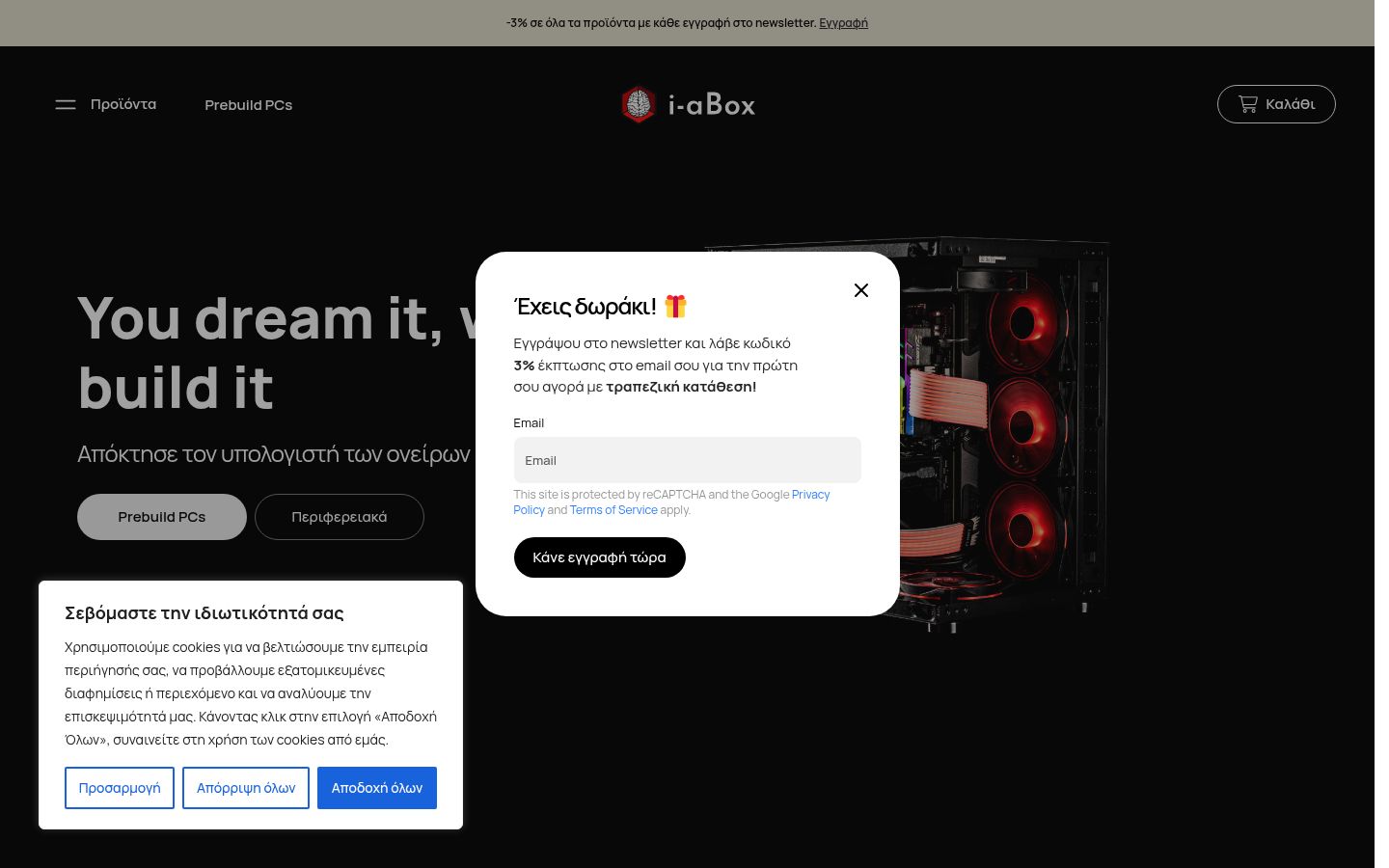Open the reCAPTCHA Privacy Policy link
1389x868 pixels.
coord(811,495)
